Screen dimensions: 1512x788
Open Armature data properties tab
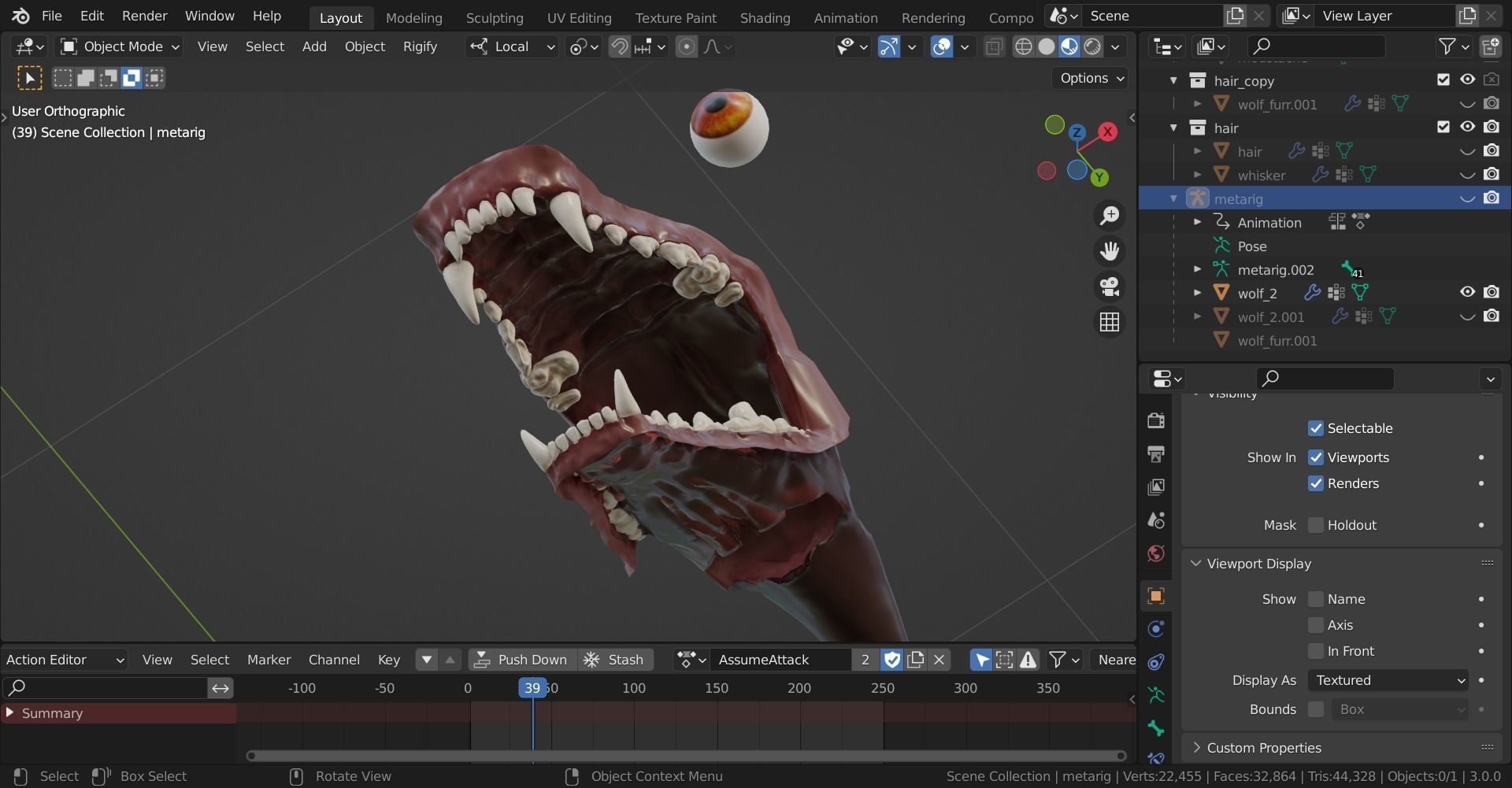(1156, 695)
